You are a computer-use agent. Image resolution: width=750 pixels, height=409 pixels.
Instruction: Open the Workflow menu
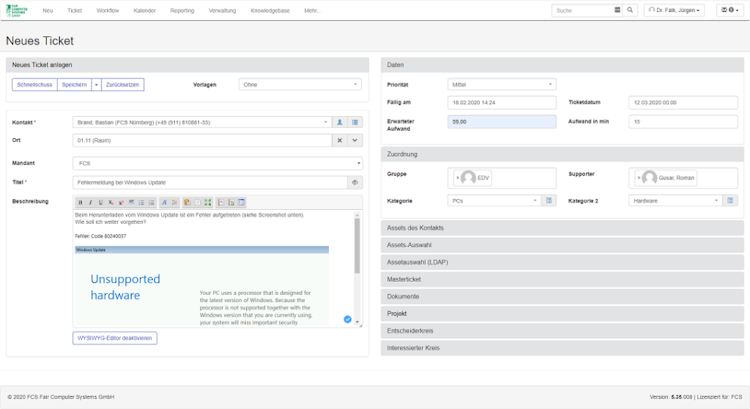coord(108,11)
